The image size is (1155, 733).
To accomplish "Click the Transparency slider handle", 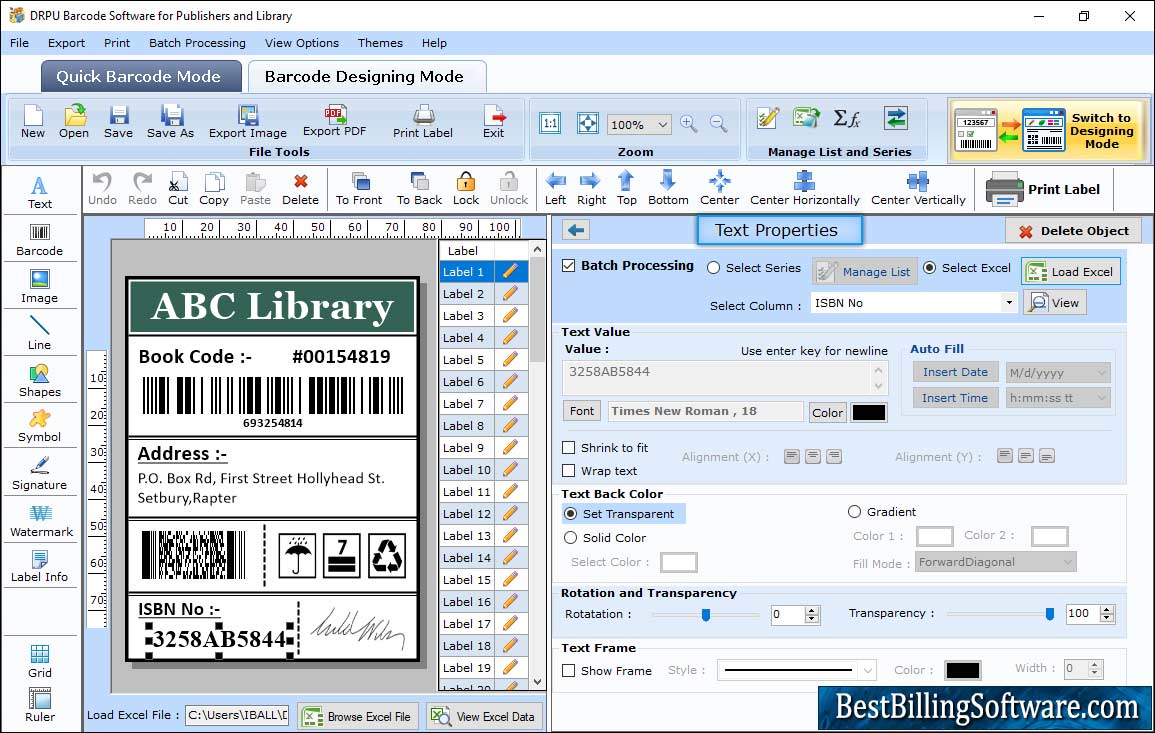I will click(1050, 614).
